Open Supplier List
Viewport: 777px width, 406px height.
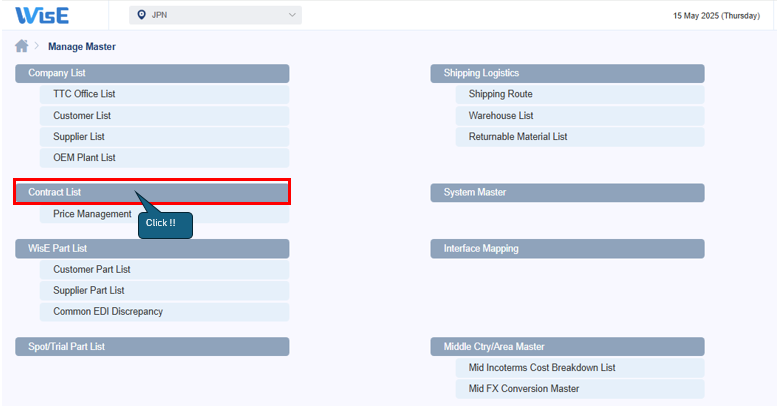(165, 137)
